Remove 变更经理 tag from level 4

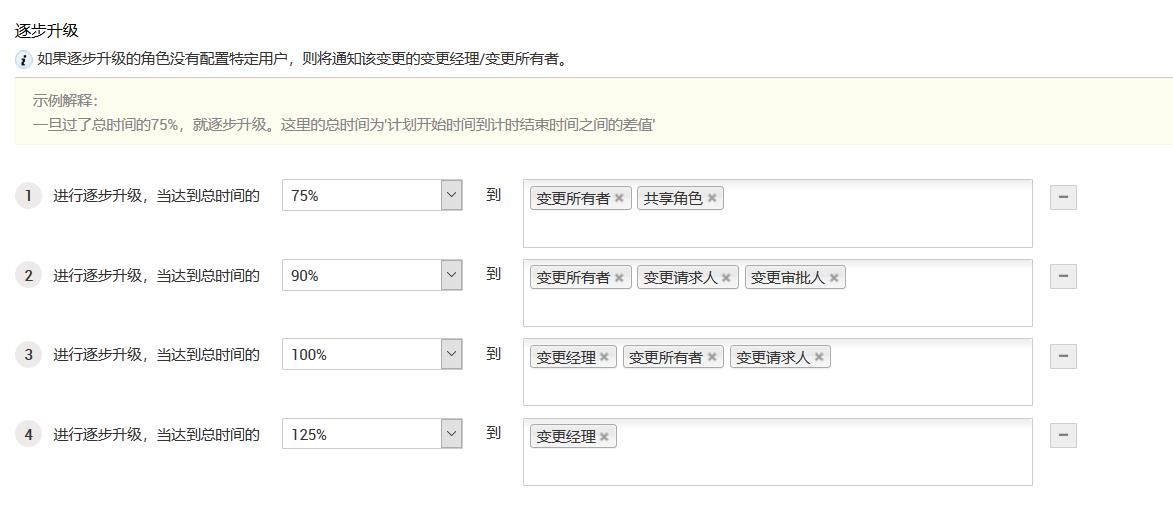click(604, 437)
